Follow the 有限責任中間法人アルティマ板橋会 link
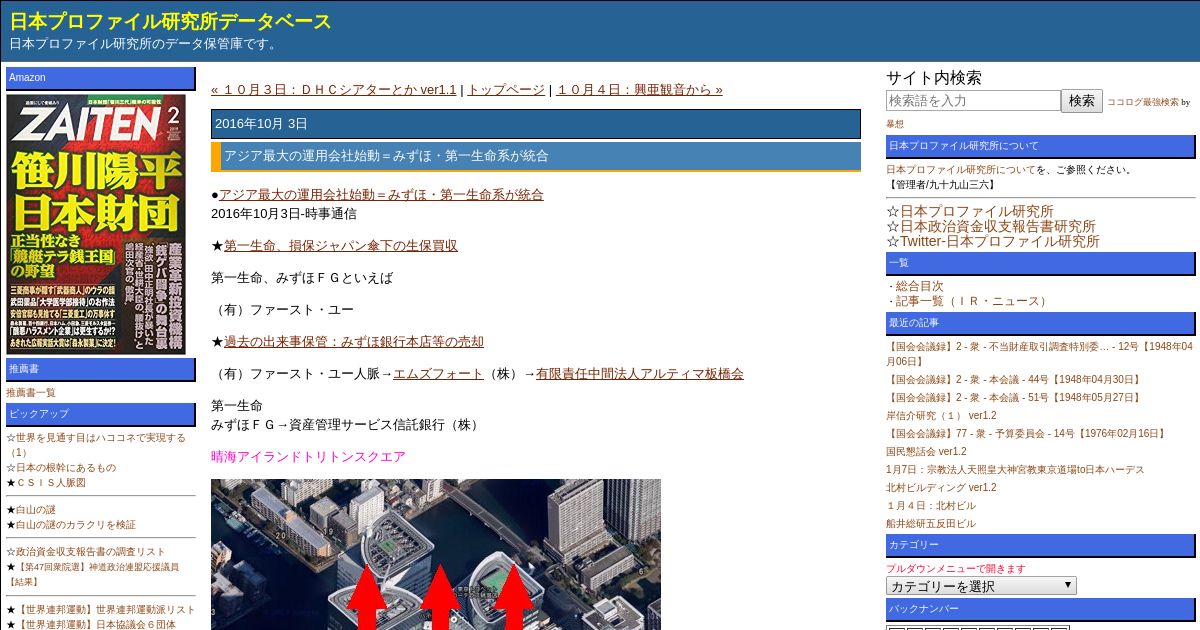 (640, 374)
